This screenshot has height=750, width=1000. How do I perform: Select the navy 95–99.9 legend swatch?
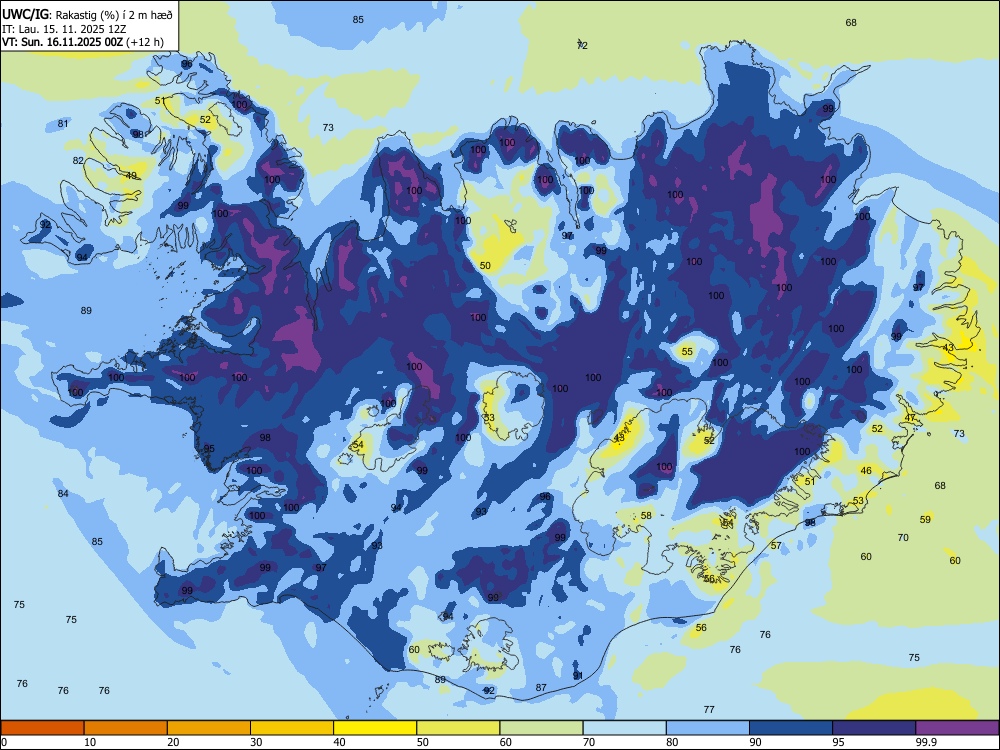tap(874, 728)
